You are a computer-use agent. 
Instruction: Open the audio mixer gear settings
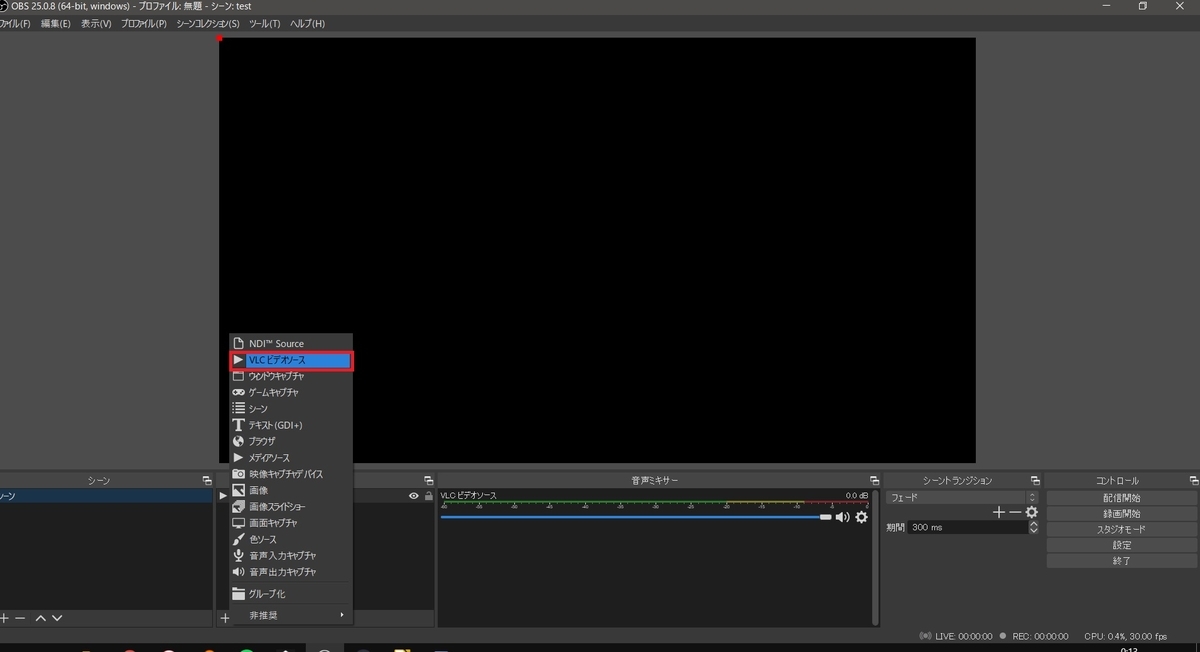pyautogui.click(x=861, y=517)
